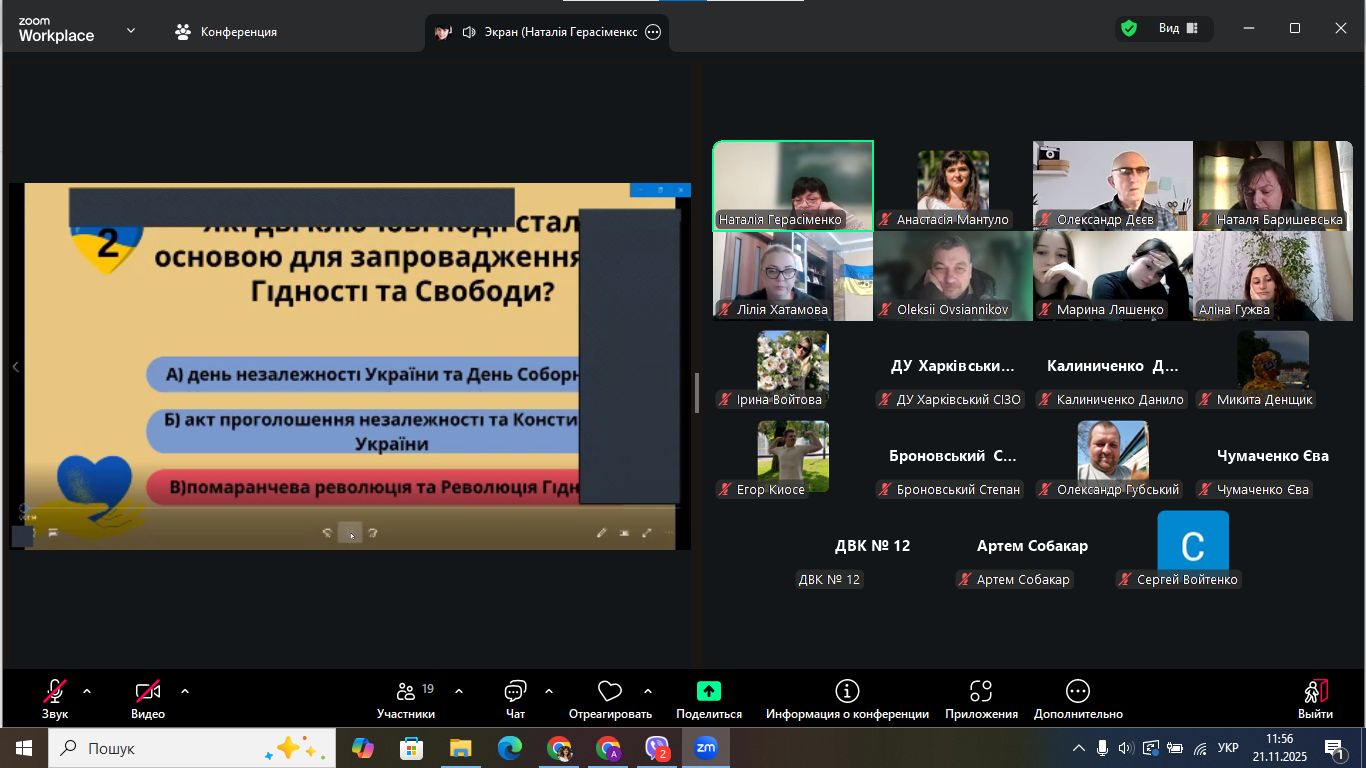Expand video options arrow next to Видео

[x=185, y=691]
